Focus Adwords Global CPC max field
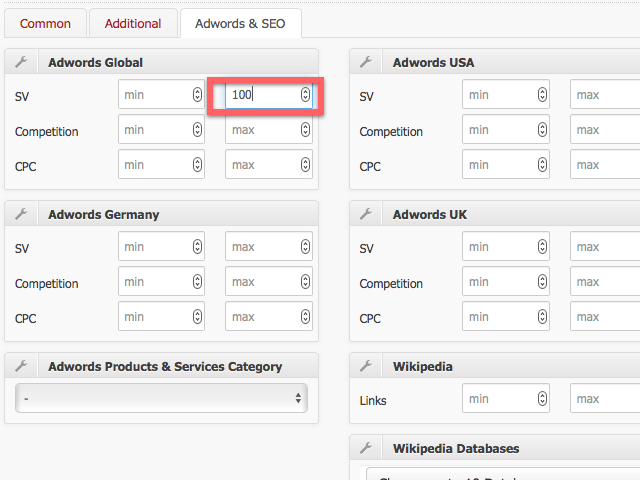The image size is (640, 480). pyautogui.click(x=269, y=164)
